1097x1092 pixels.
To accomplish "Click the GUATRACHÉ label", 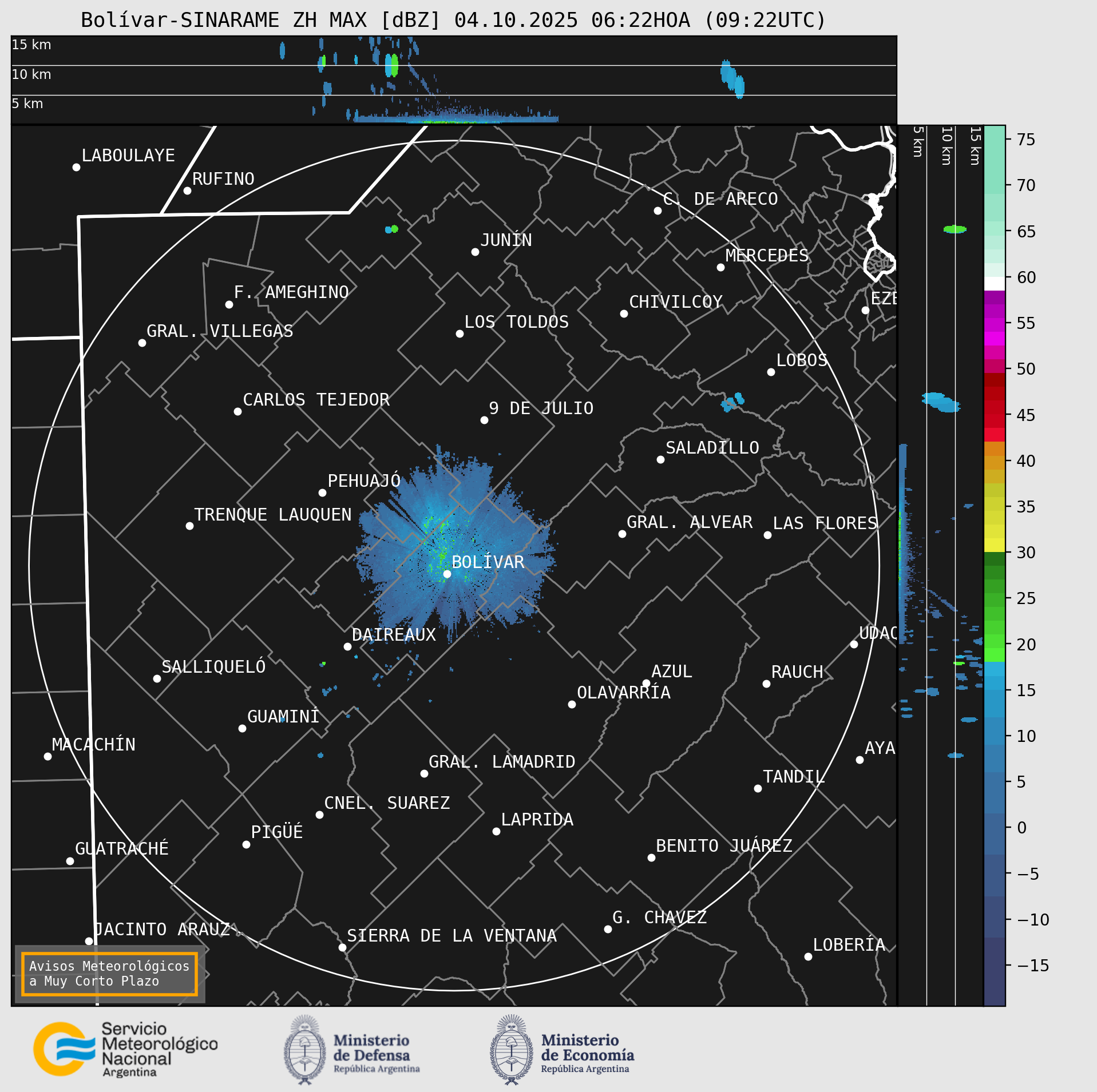I will pos(122,849).
